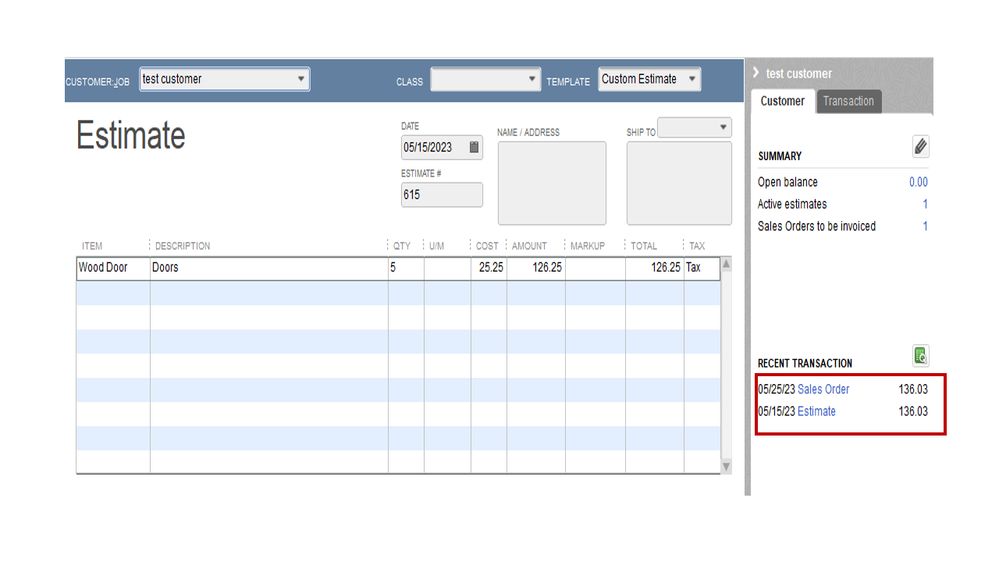This screenshot has height=562, width=999.
Task: Click the QTY column header
Action: pos(401,246)
